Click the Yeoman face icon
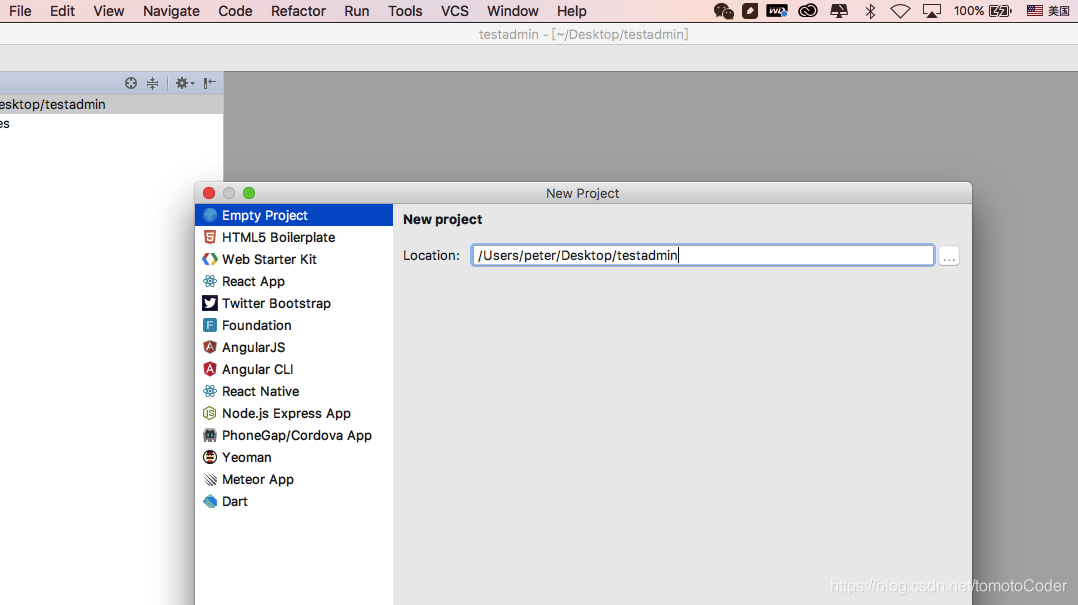The image size is (1078, 605). 210,457
